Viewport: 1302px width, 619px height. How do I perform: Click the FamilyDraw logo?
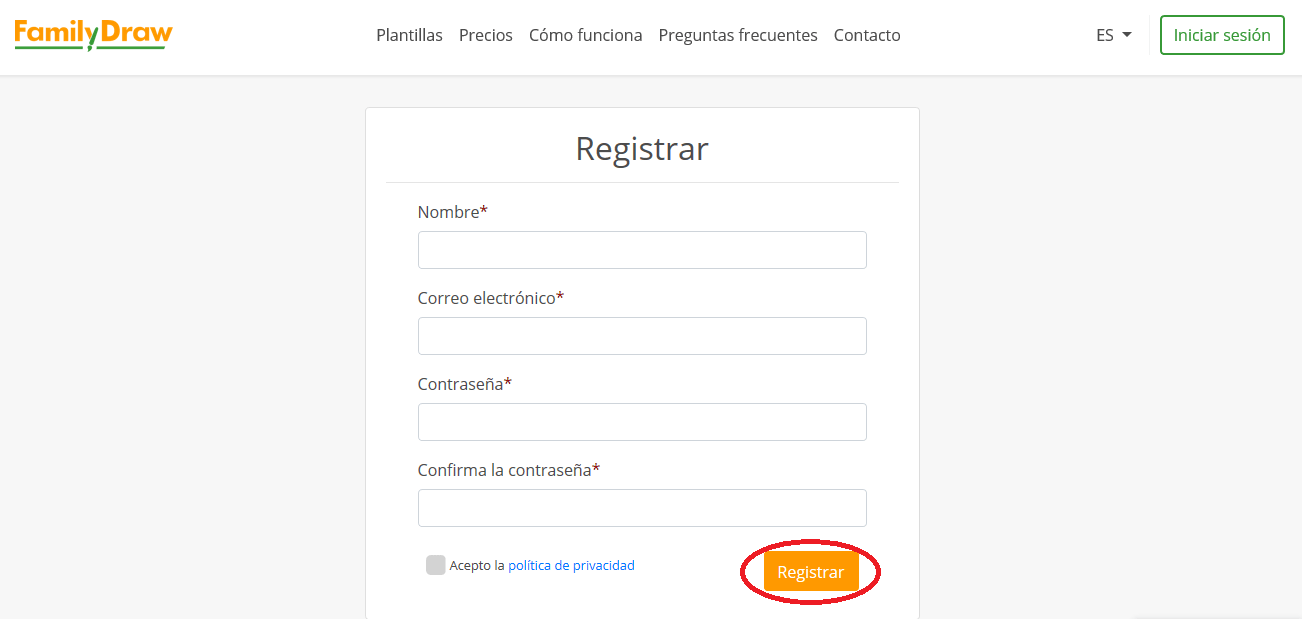pyautogui.click(x=93, y=35)
